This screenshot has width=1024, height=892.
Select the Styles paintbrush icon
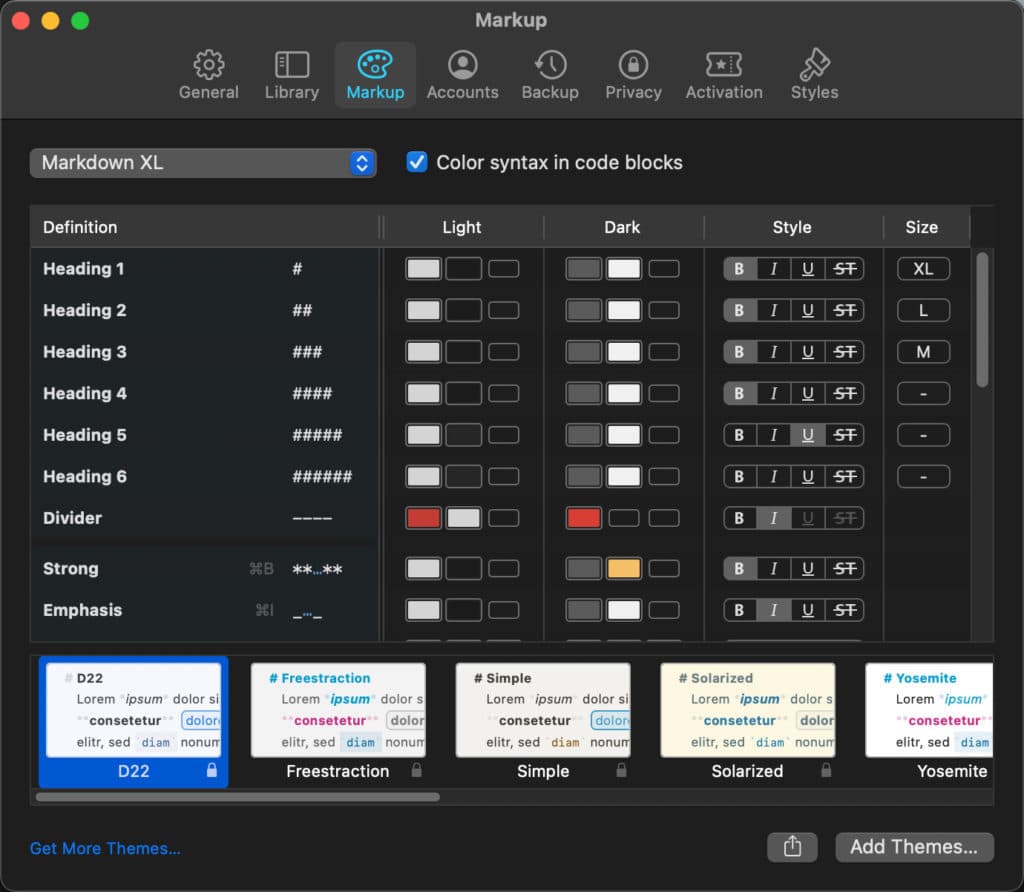(x=813, y=74)
